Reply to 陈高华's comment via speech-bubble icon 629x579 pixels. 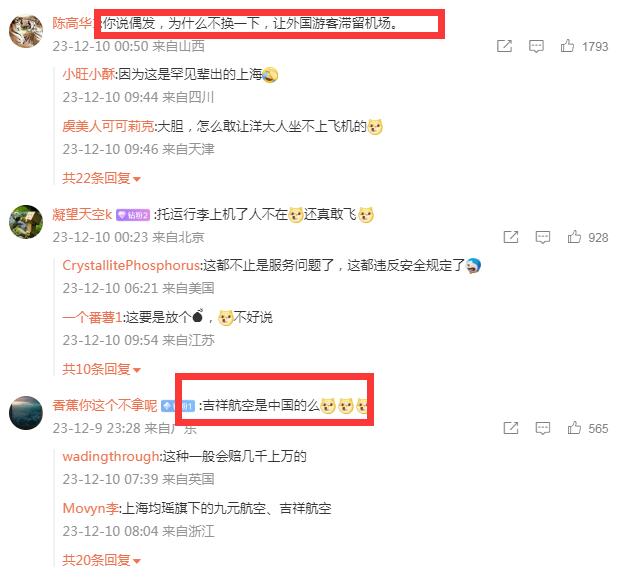tap(536, 46)
